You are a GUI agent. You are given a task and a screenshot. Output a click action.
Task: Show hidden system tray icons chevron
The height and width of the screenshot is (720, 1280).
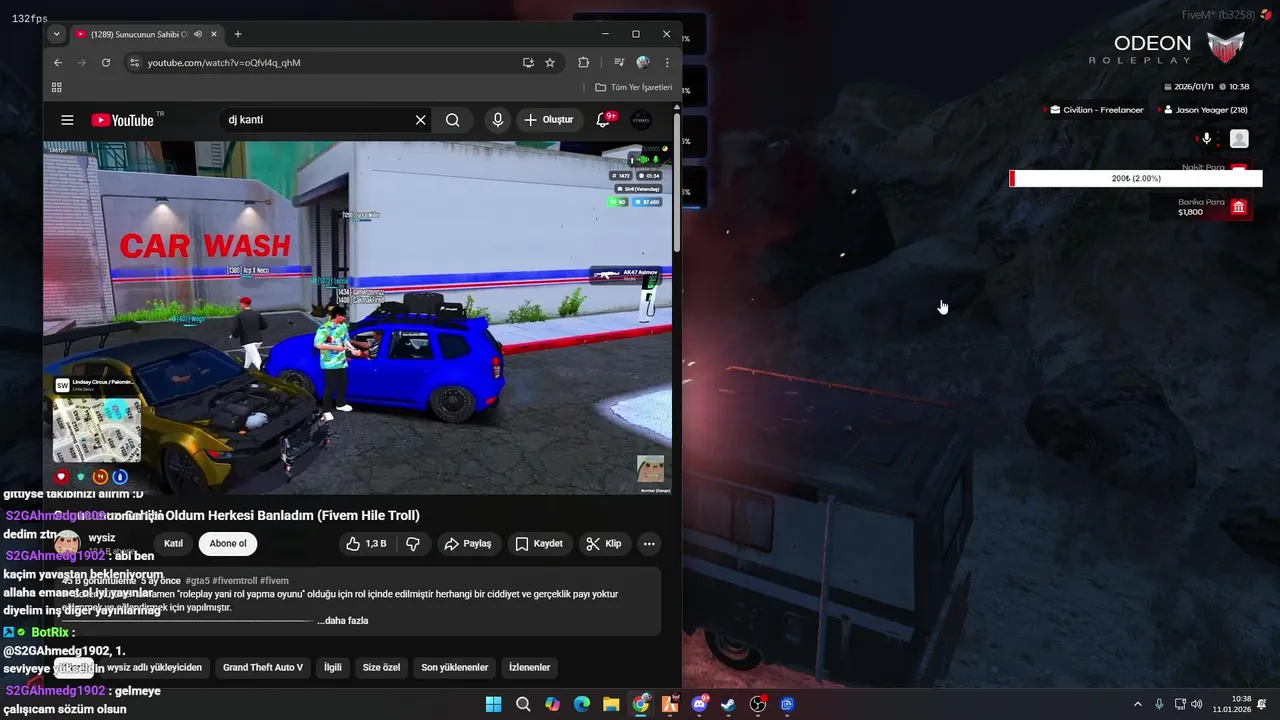pos(1137,704)
